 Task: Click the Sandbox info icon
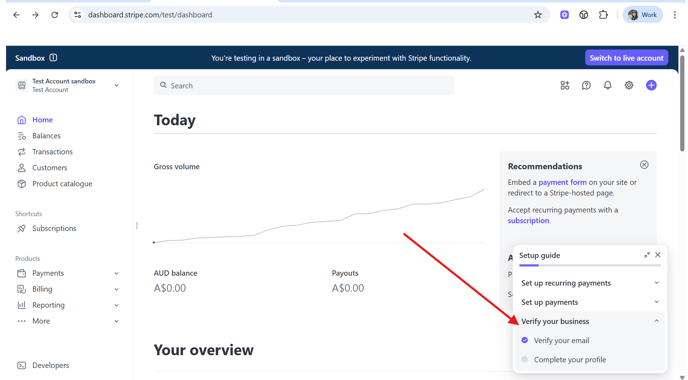[54, 57]
